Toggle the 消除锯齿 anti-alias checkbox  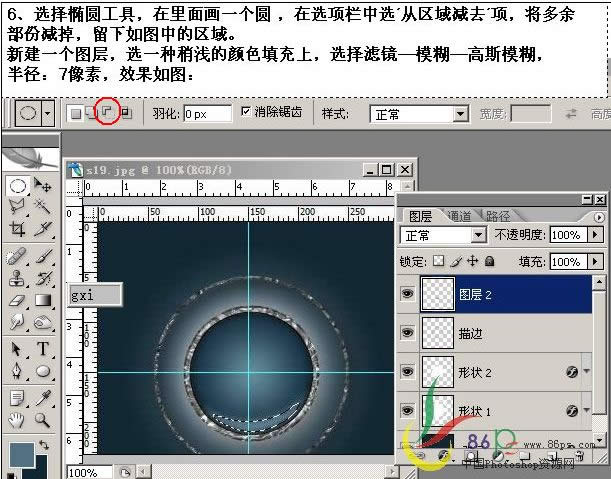click(246, 113)
